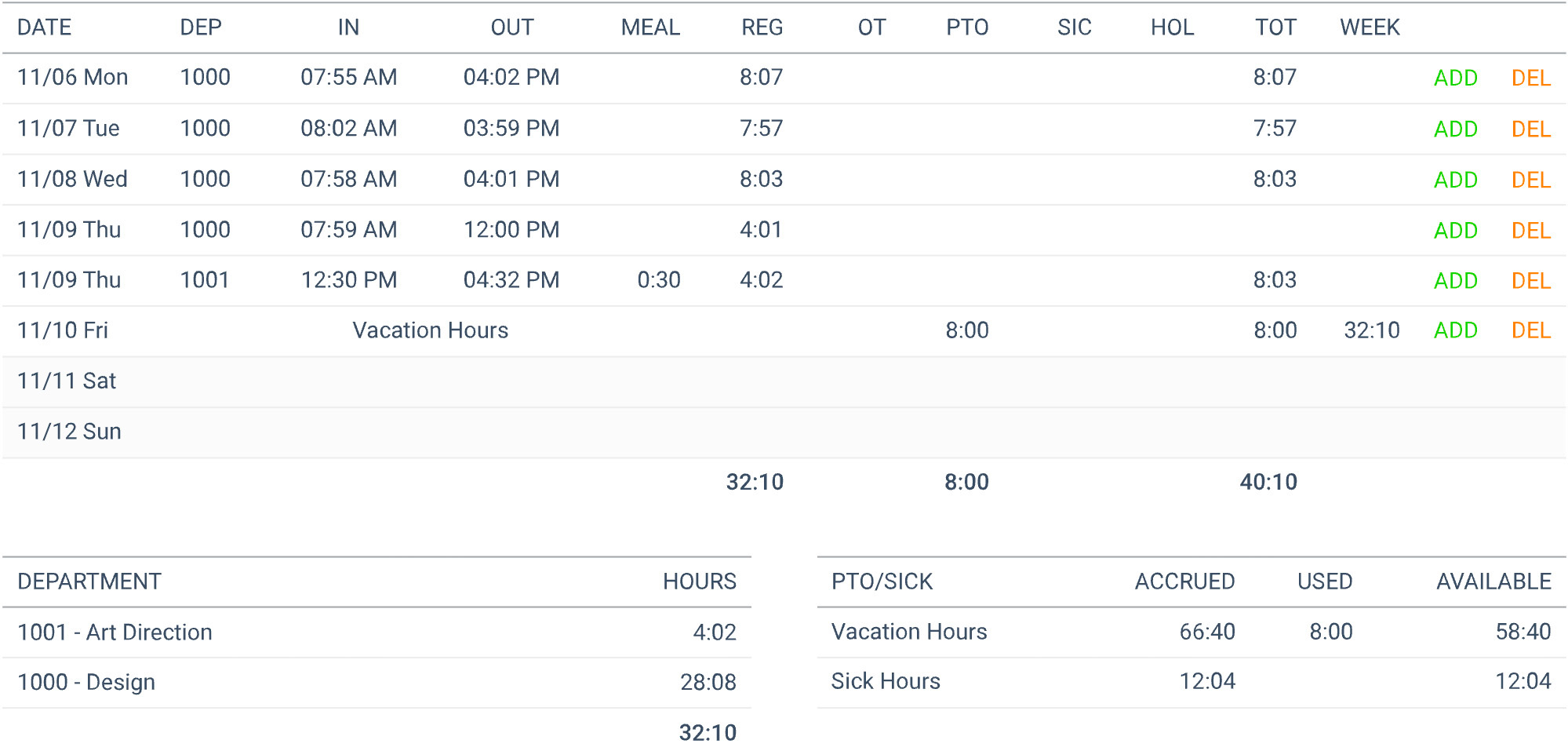Add an entry to the first 11/09 Thu row

[1456, 230]
